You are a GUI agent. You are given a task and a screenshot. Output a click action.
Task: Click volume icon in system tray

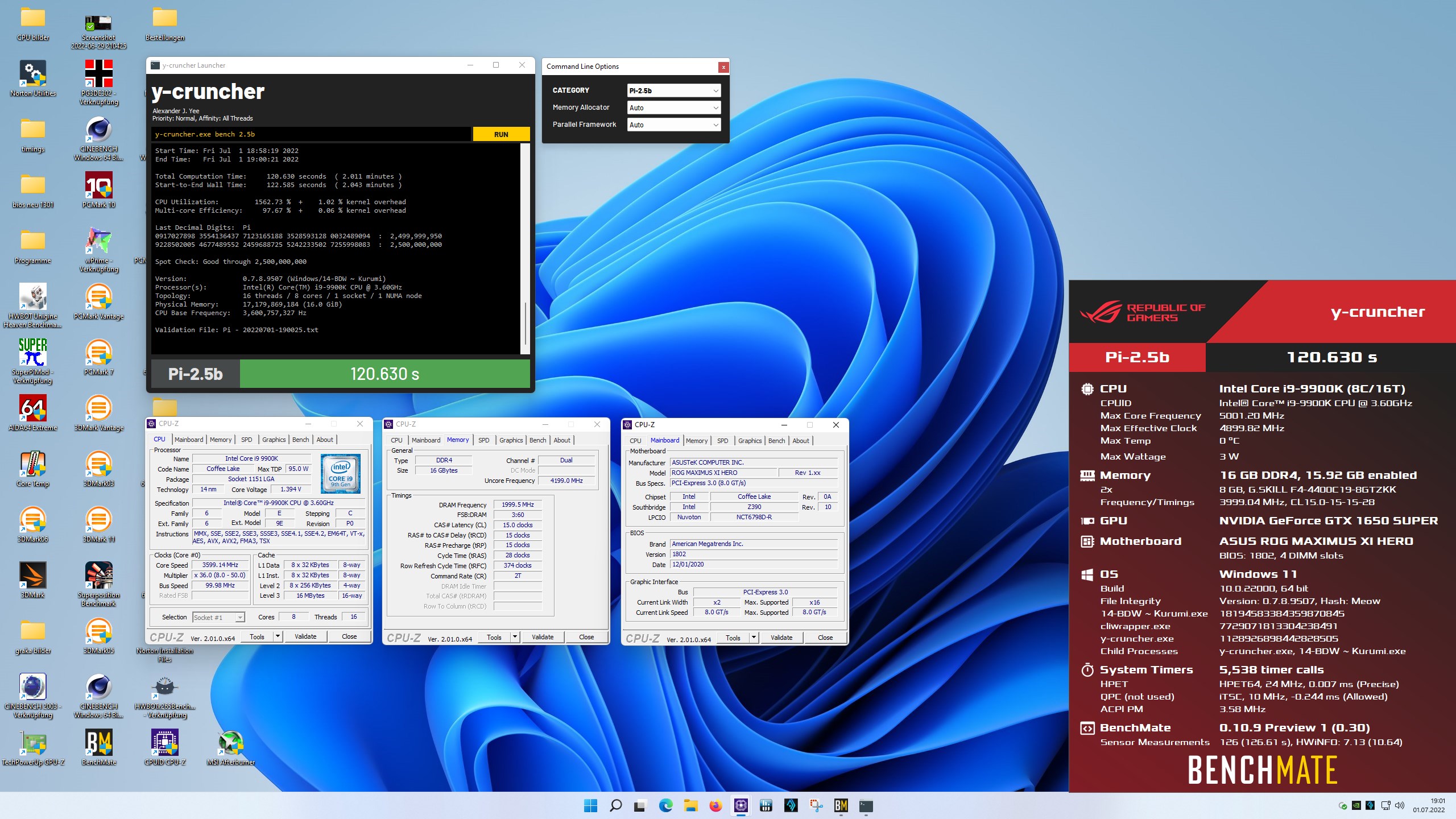(x=1400, y=805)
